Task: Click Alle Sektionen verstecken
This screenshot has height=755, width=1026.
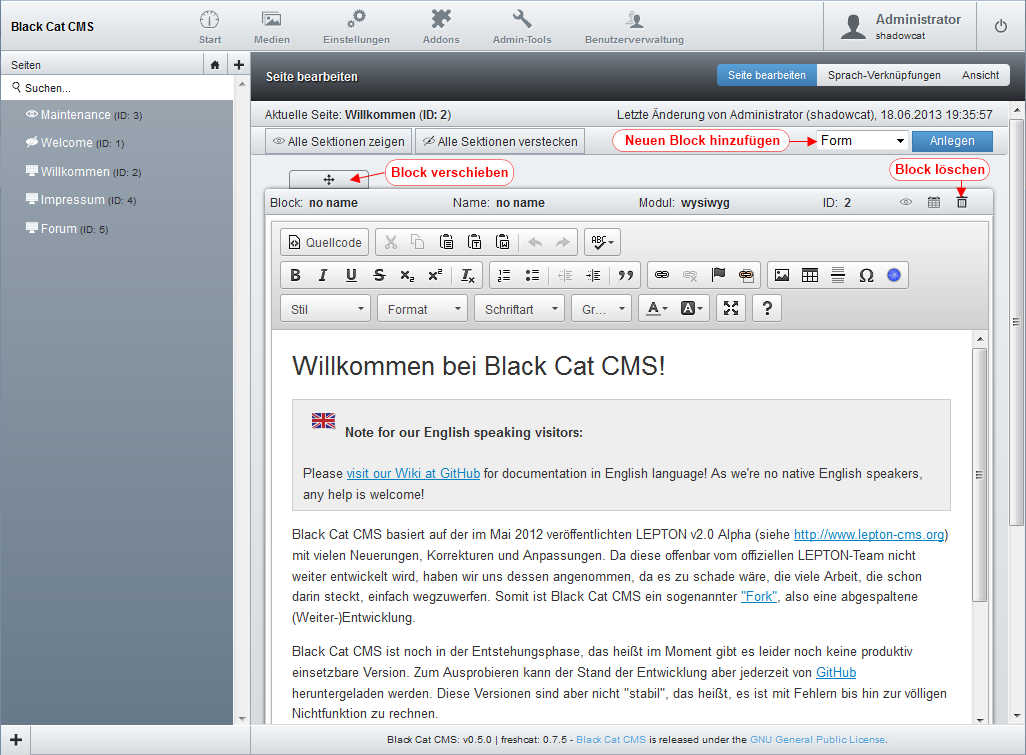Action: coord(500,141)
